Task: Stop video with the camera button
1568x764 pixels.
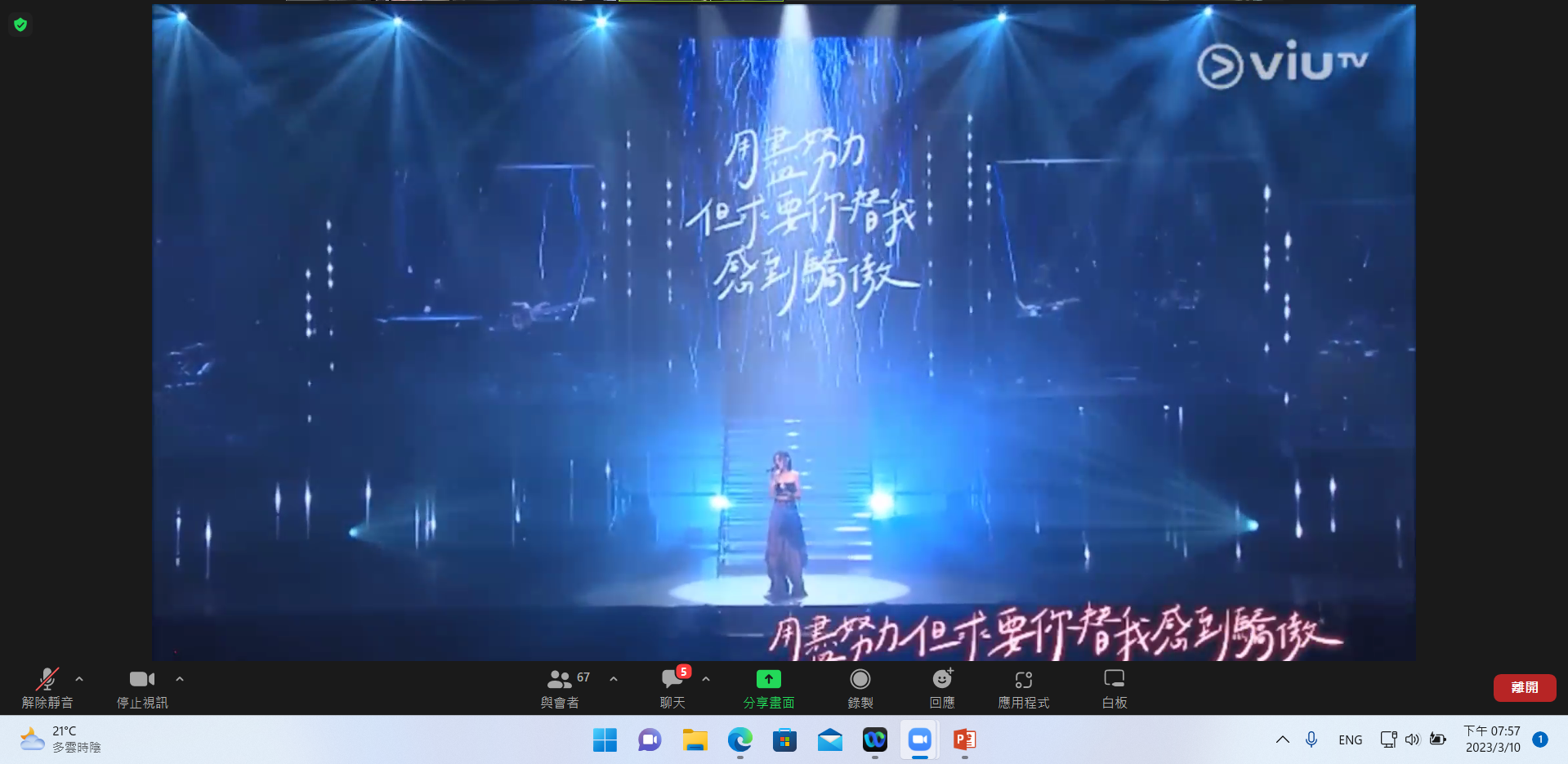Action: point(142,687)
